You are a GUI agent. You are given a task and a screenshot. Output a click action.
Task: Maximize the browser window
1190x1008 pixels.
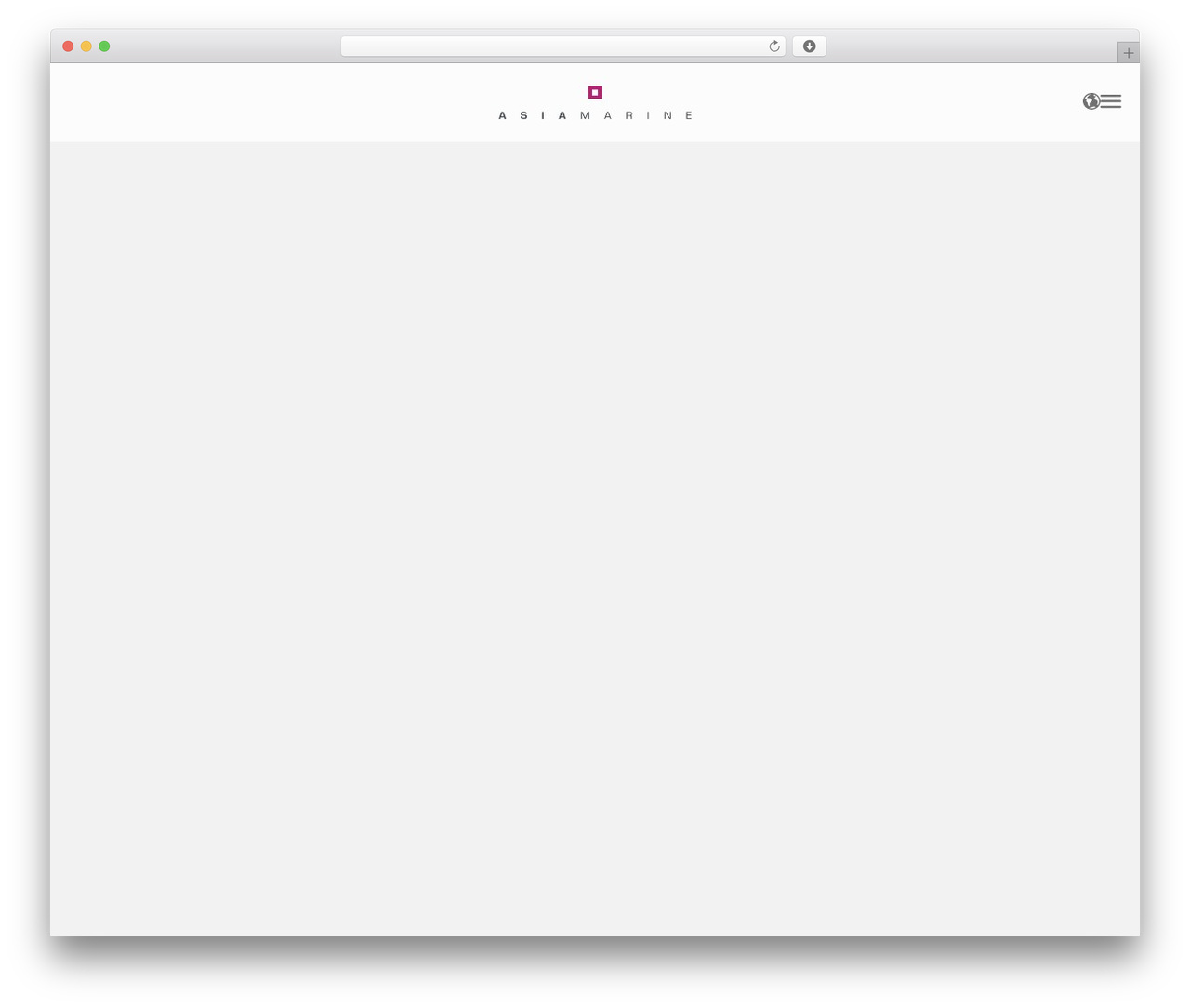click(x=104, y=46)
